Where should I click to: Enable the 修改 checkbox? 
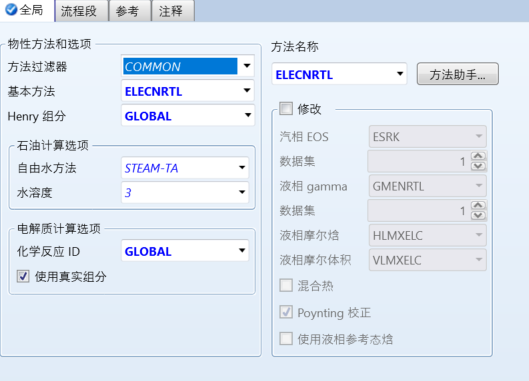[286, 109]
